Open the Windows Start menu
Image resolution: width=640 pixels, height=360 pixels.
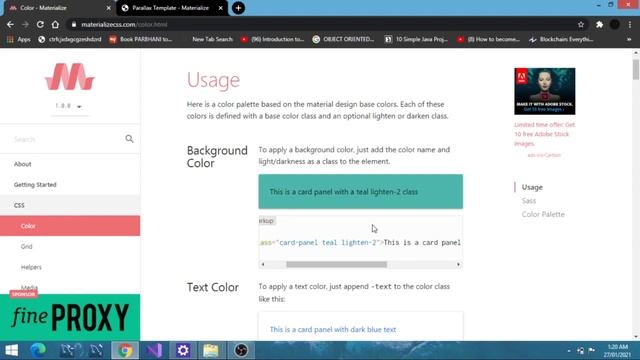11,350
